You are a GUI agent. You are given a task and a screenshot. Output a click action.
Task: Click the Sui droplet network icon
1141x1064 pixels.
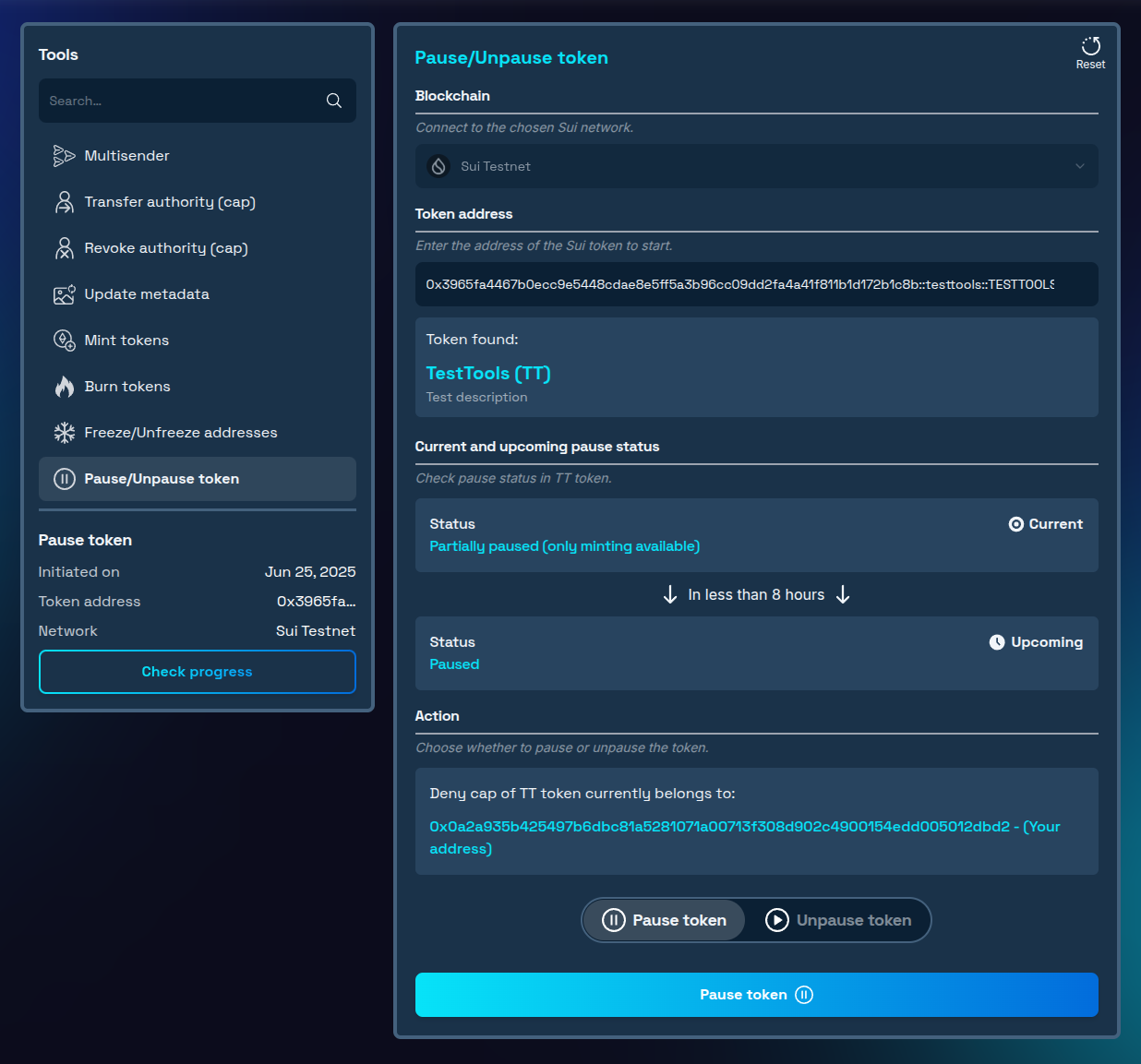[438, 166]
